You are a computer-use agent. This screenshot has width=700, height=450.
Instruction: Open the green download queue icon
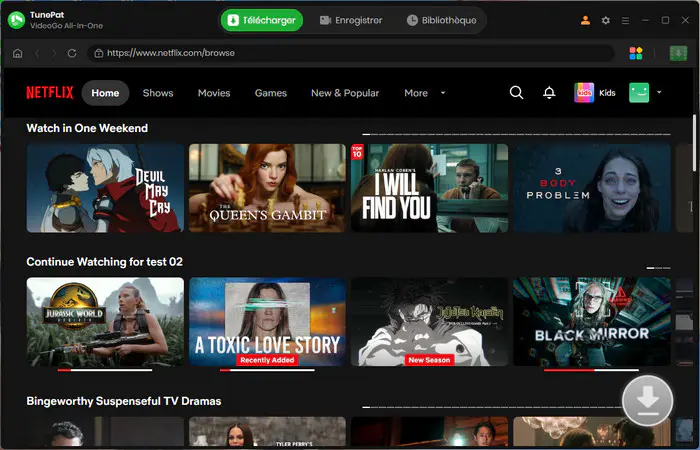point(678,53)
